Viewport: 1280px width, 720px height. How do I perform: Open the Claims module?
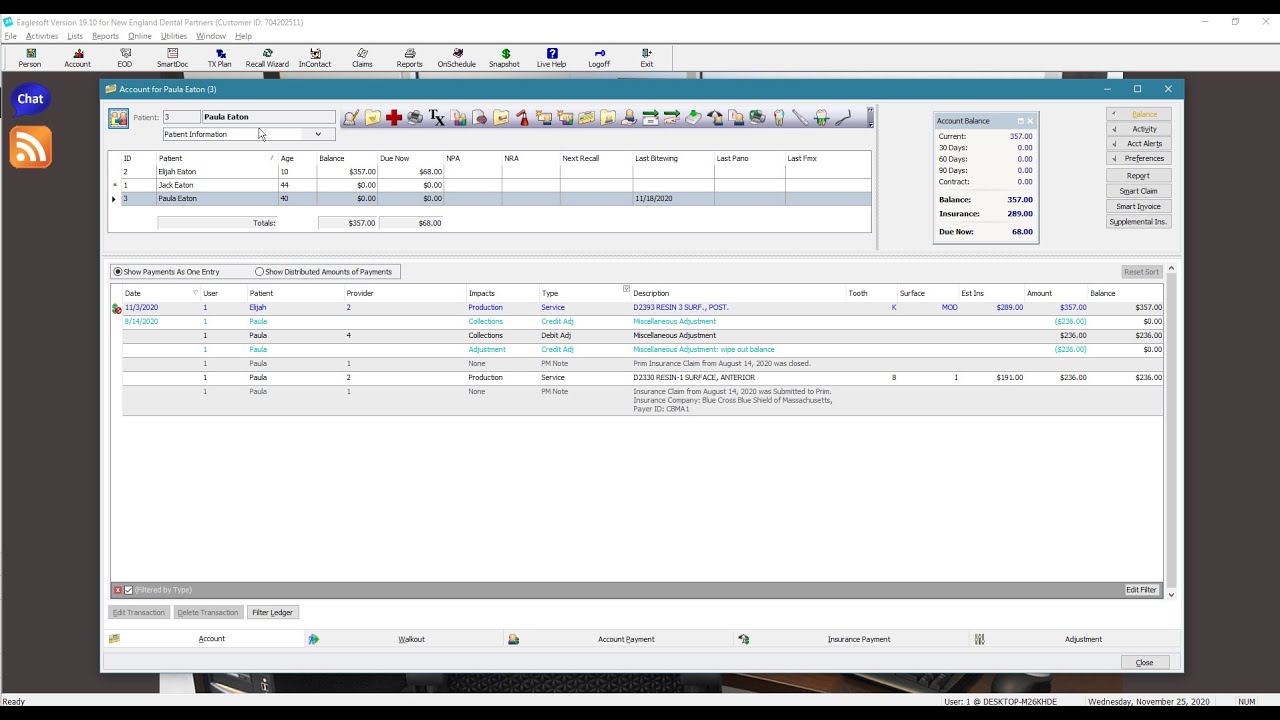362,58
